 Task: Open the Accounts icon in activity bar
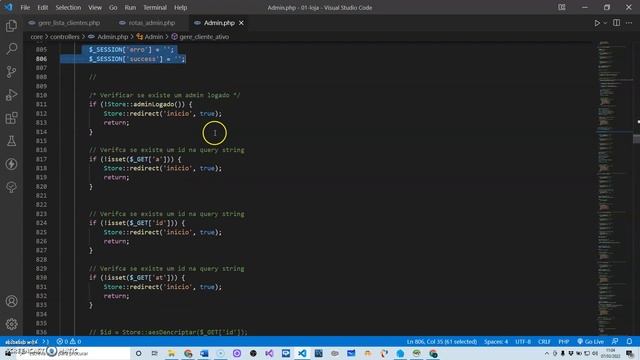pos(11,301)
